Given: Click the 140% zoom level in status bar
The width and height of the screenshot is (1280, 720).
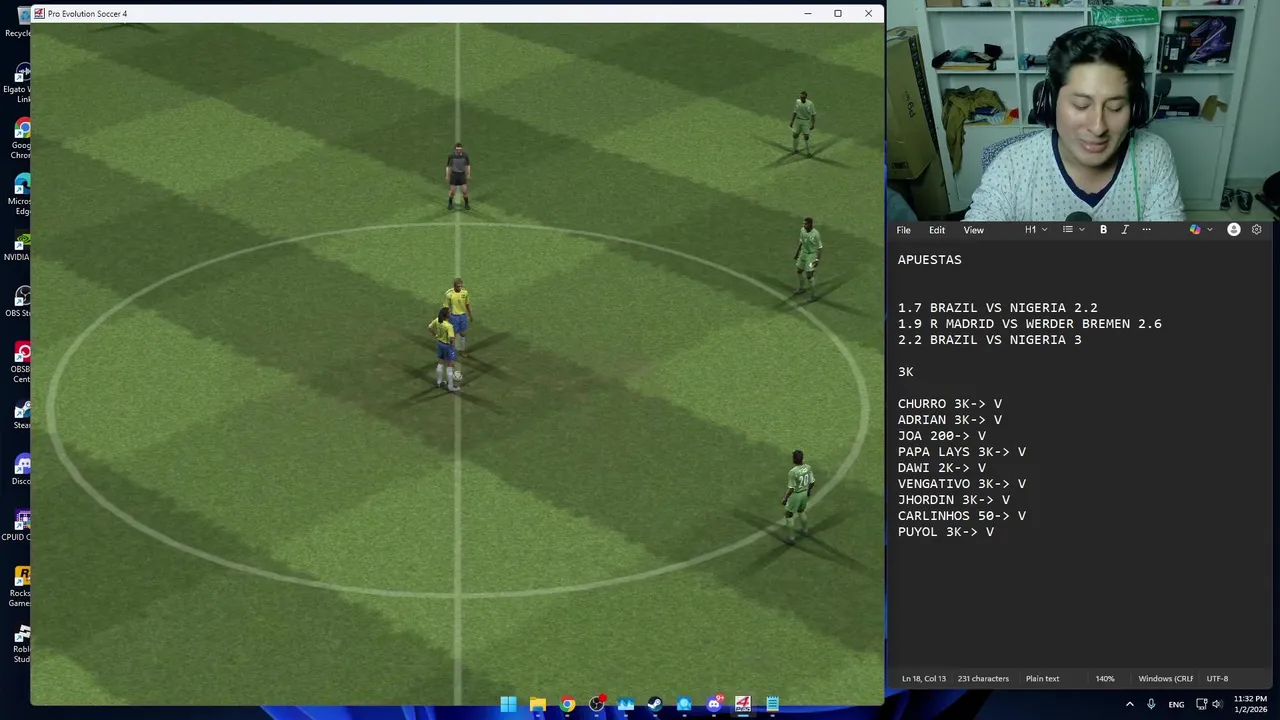Looking at the screenshot, I should click(1105, 679).
